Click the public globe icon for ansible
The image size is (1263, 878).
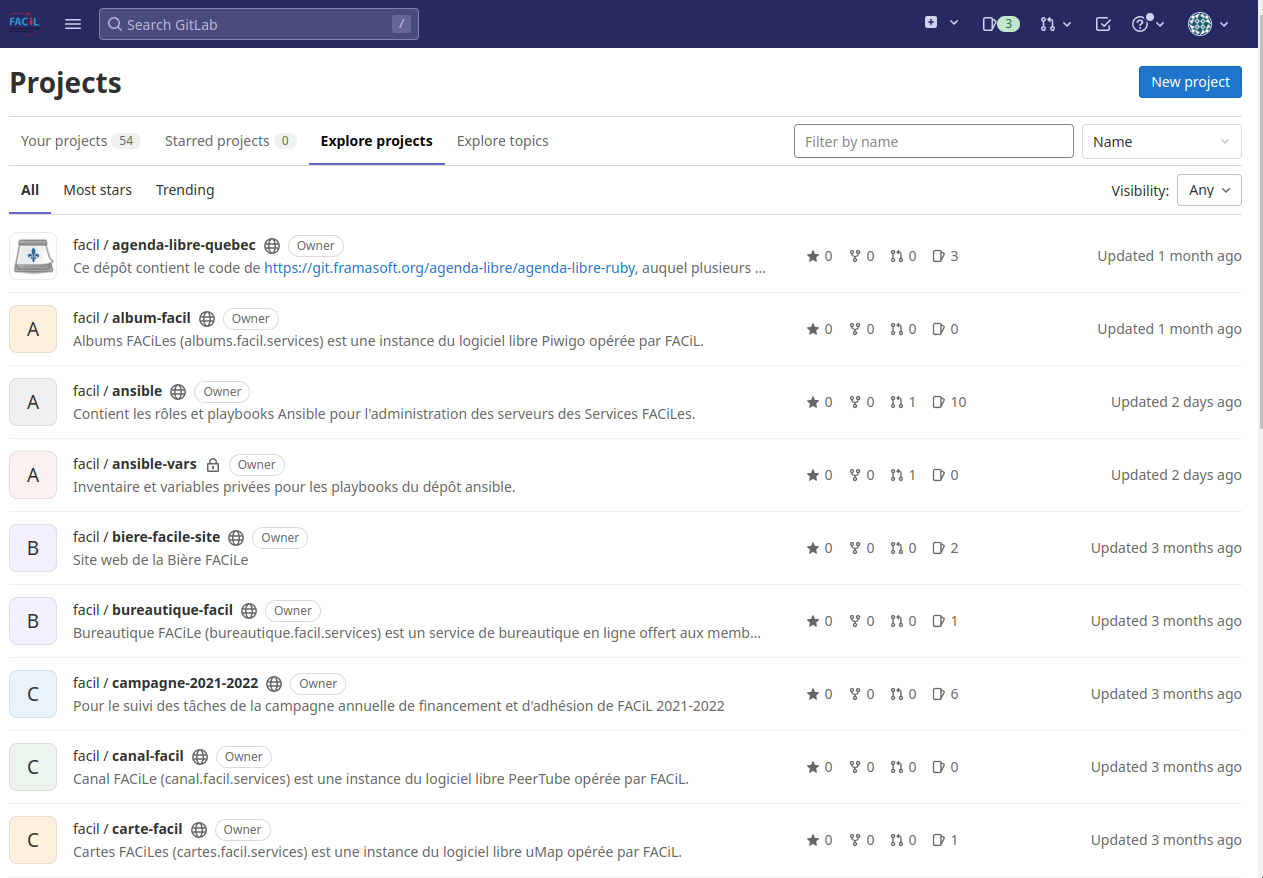coord(178,392)
